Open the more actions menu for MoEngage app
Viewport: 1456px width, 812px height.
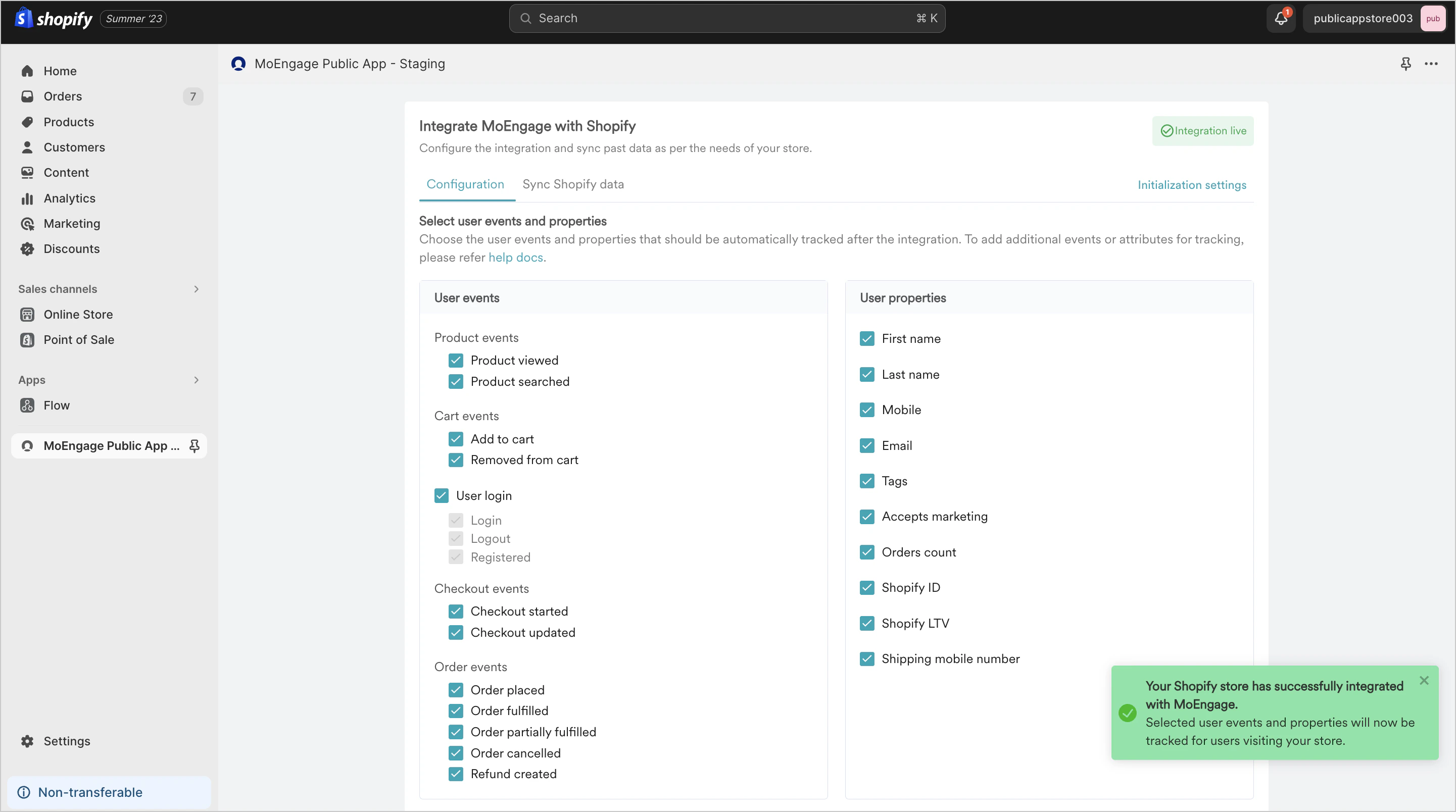[1432, 64]
